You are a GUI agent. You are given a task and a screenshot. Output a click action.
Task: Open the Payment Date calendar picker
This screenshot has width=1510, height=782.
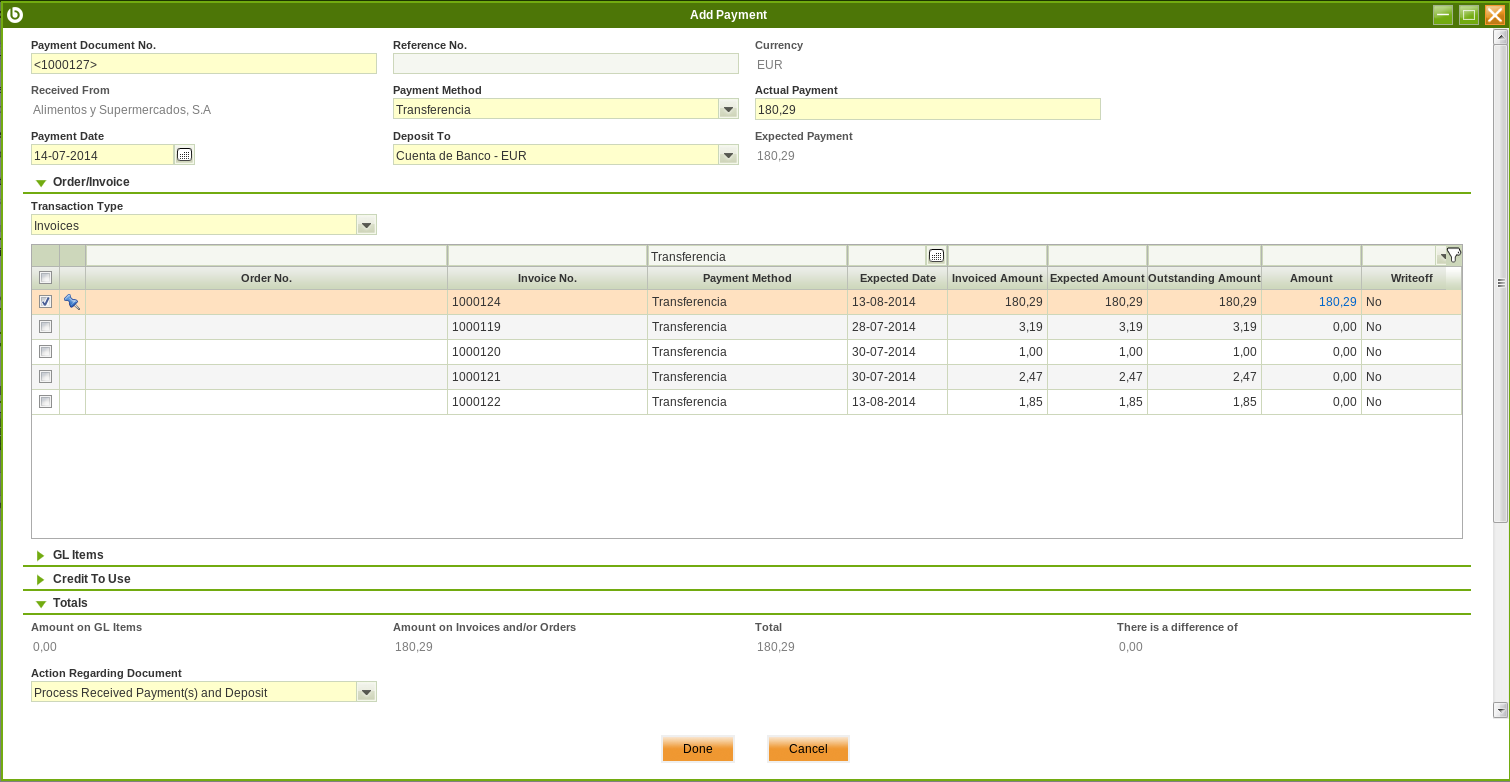pos(184,155)
